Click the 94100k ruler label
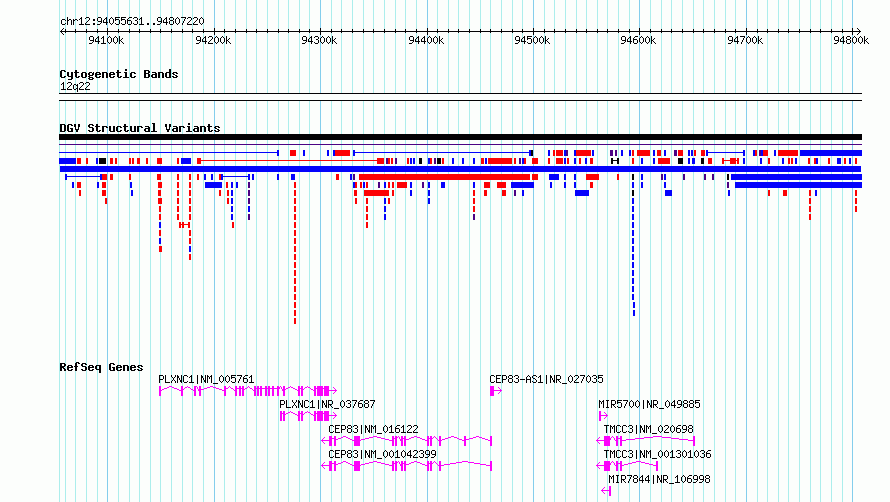The width and height of the screenshot is (890, 502). pyautogui.click(x=106, y=40)
